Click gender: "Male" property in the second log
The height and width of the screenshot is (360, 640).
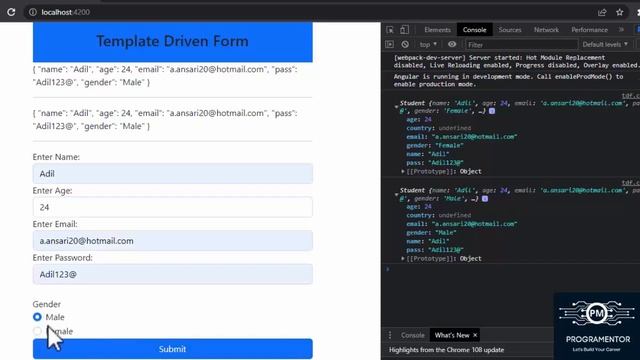tap(431, 232)
